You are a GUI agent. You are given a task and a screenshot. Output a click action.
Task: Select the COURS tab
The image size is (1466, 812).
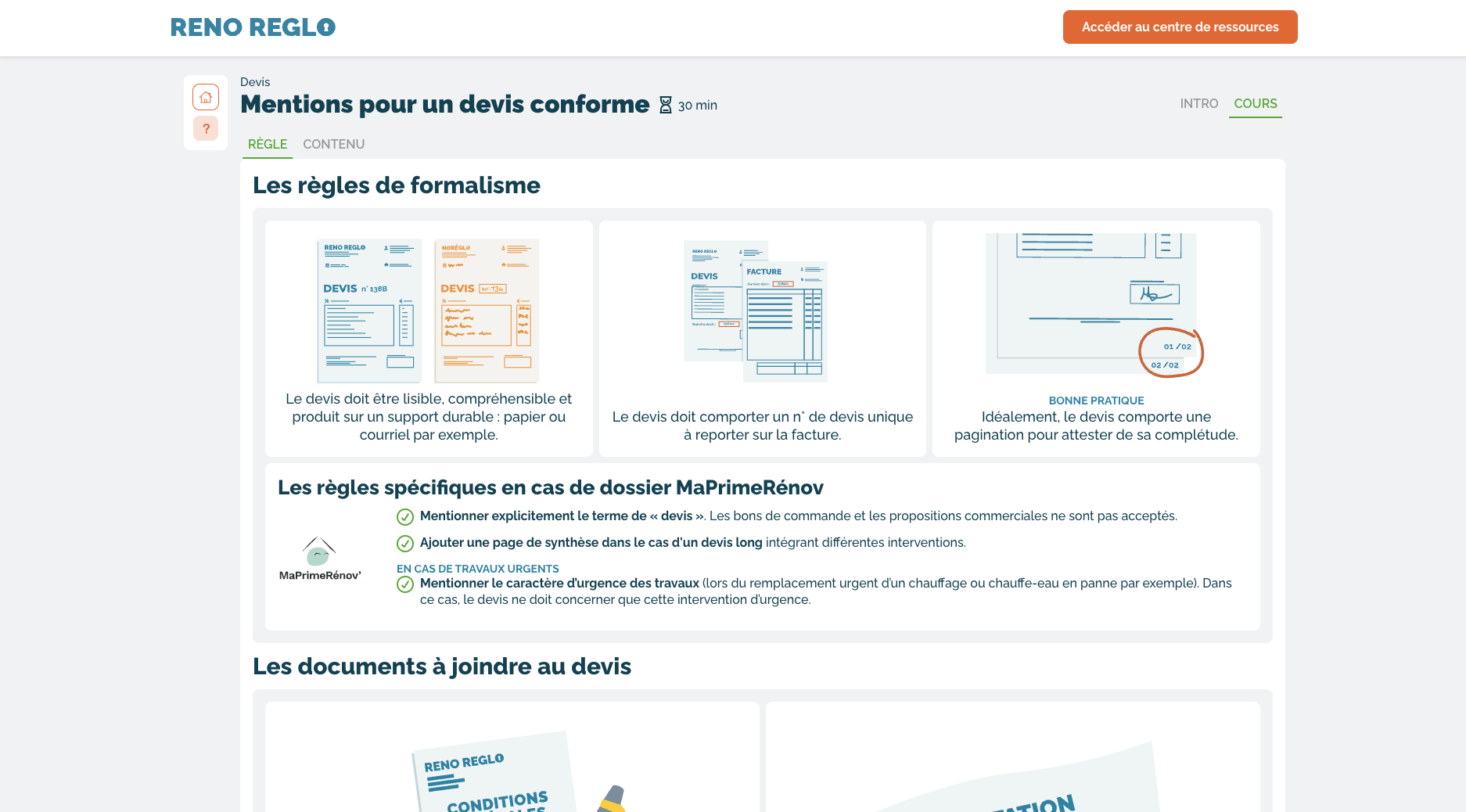pyautogui.click(x=1256, y=103)
